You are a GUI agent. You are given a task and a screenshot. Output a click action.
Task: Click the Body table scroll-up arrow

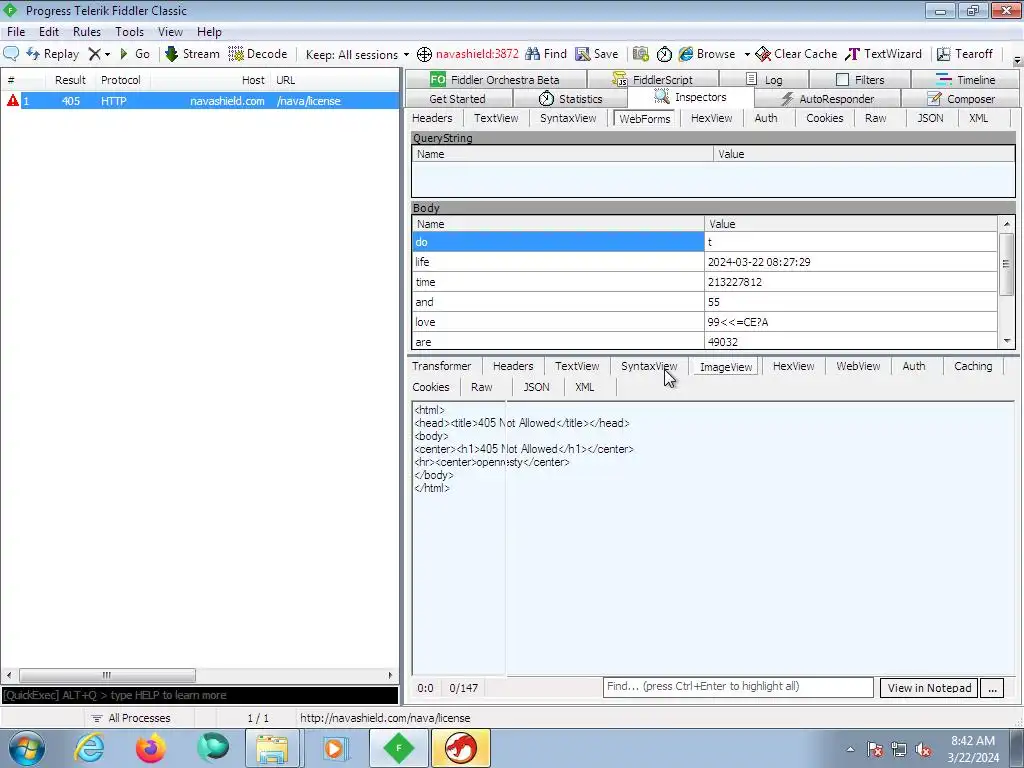[x=1007, y=224]
